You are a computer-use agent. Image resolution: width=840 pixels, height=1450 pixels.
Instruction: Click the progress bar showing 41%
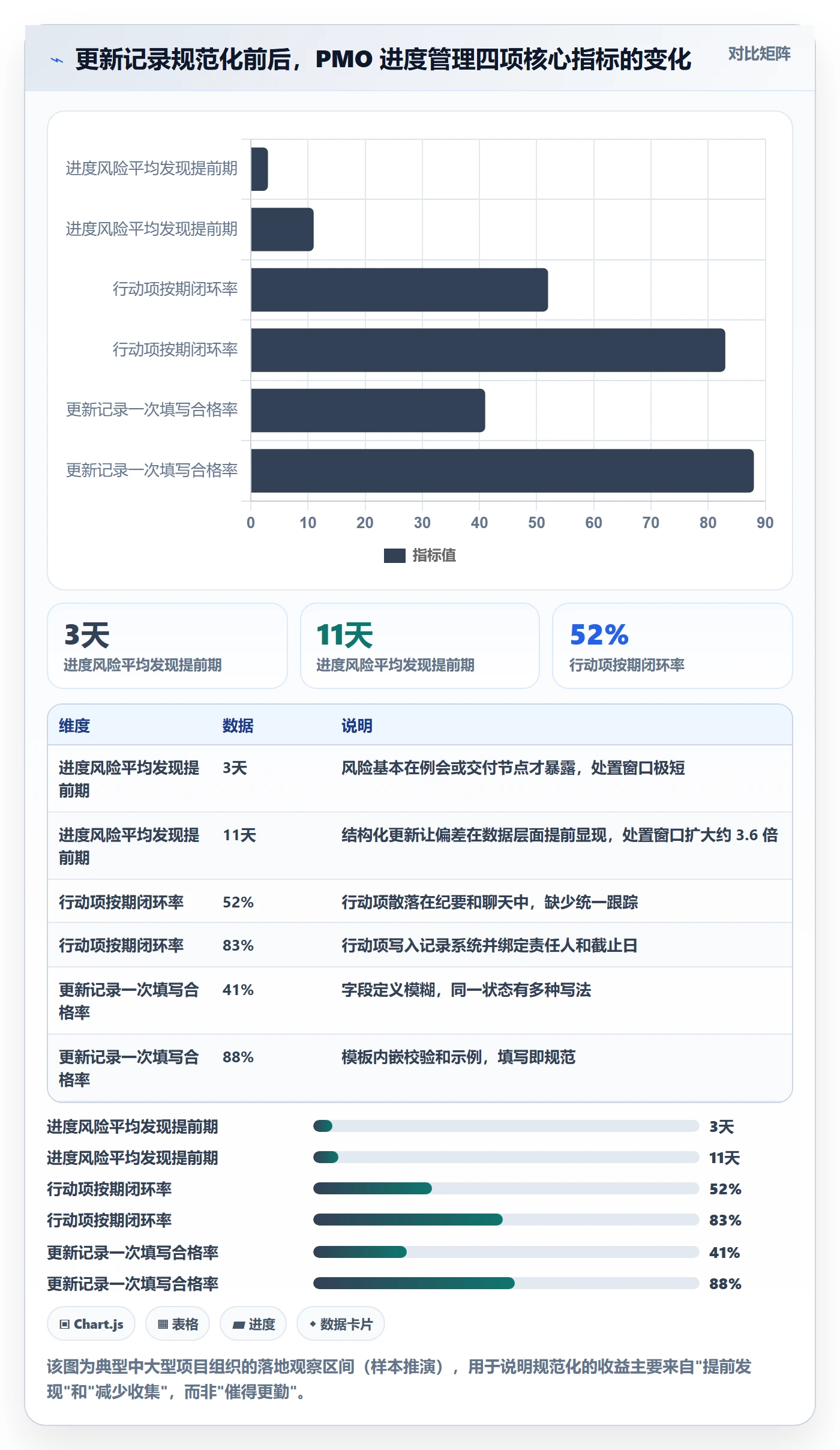coord(506,1252)
